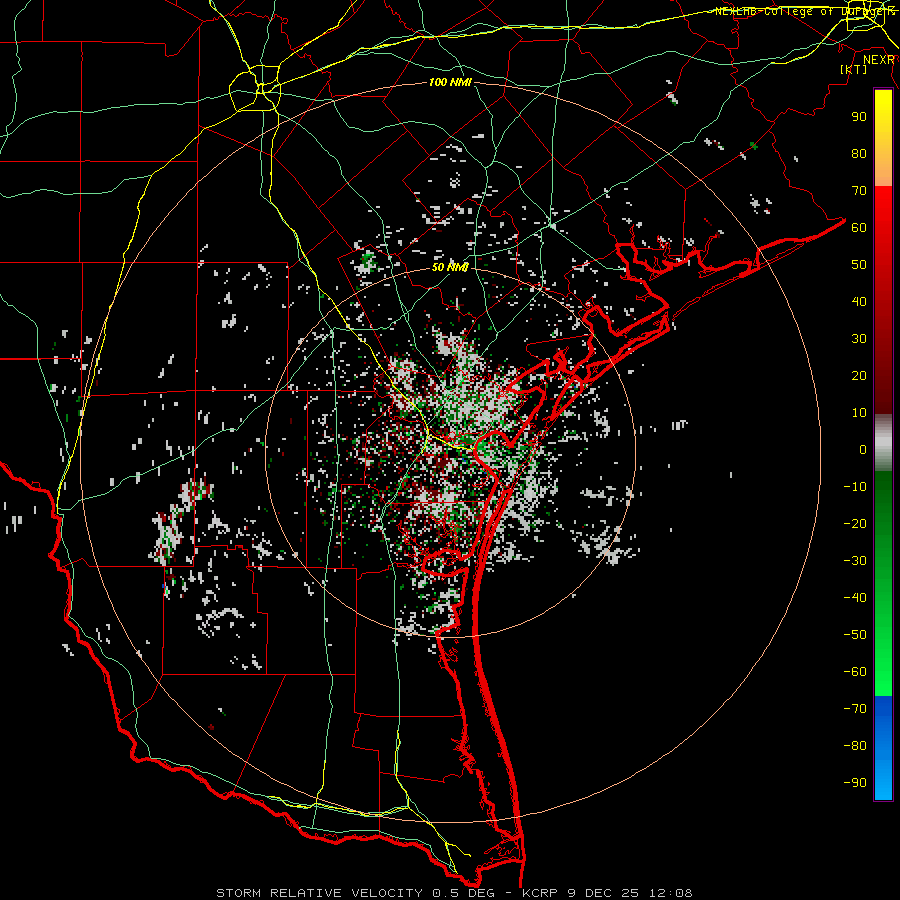The height and width of the screenshot is (900, 900).
Task: Click the positive 10 color scale label
Action: tap(859, 413)
